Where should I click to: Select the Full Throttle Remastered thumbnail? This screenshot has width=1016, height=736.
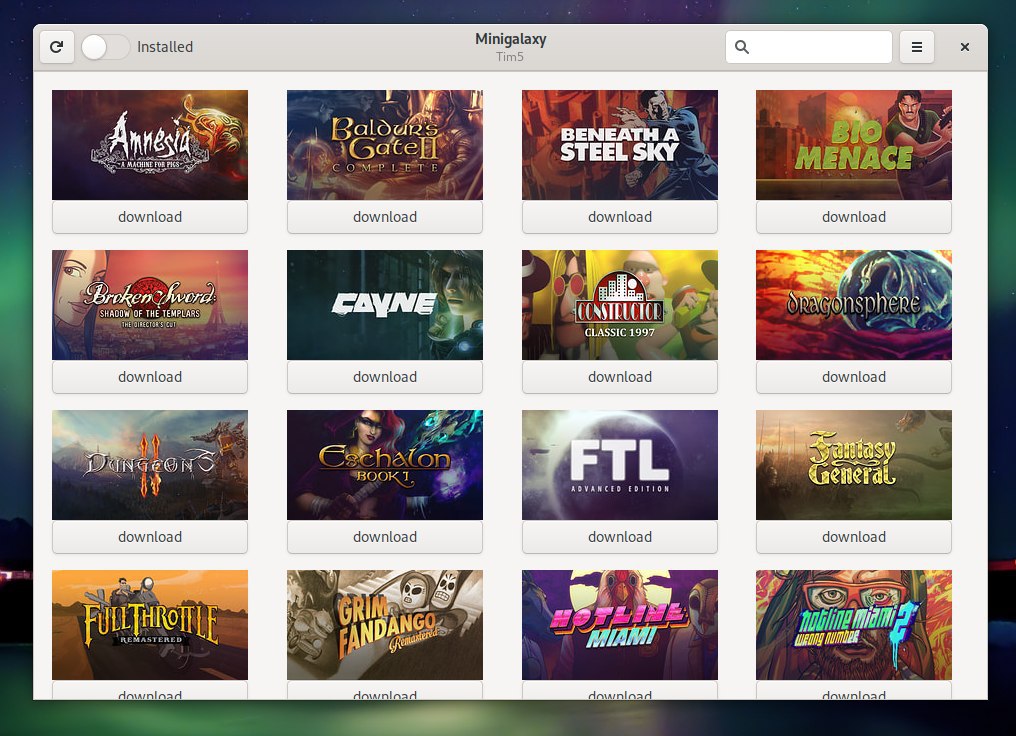[x=150, y=625]
